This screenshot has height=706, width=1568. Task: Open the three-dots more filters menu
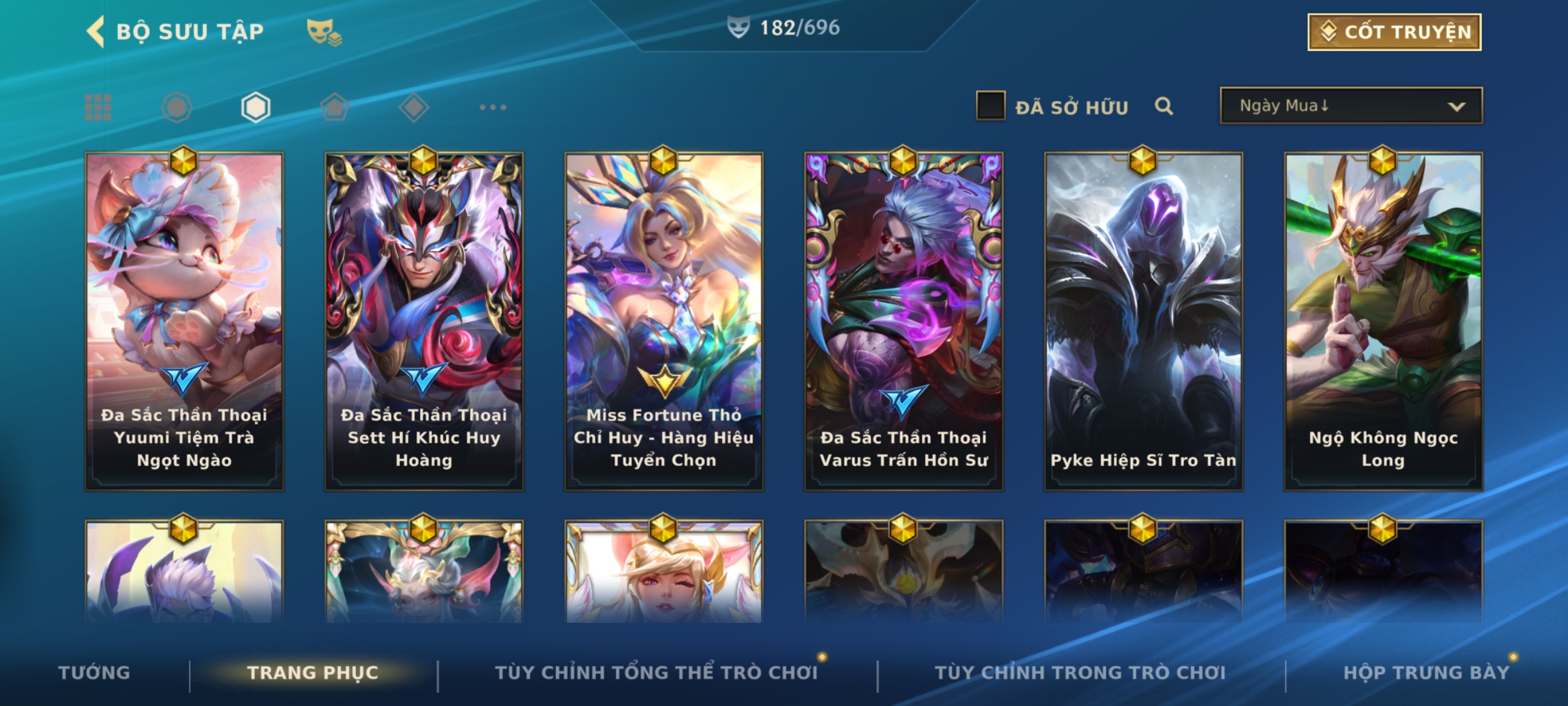tap(493, 107)
